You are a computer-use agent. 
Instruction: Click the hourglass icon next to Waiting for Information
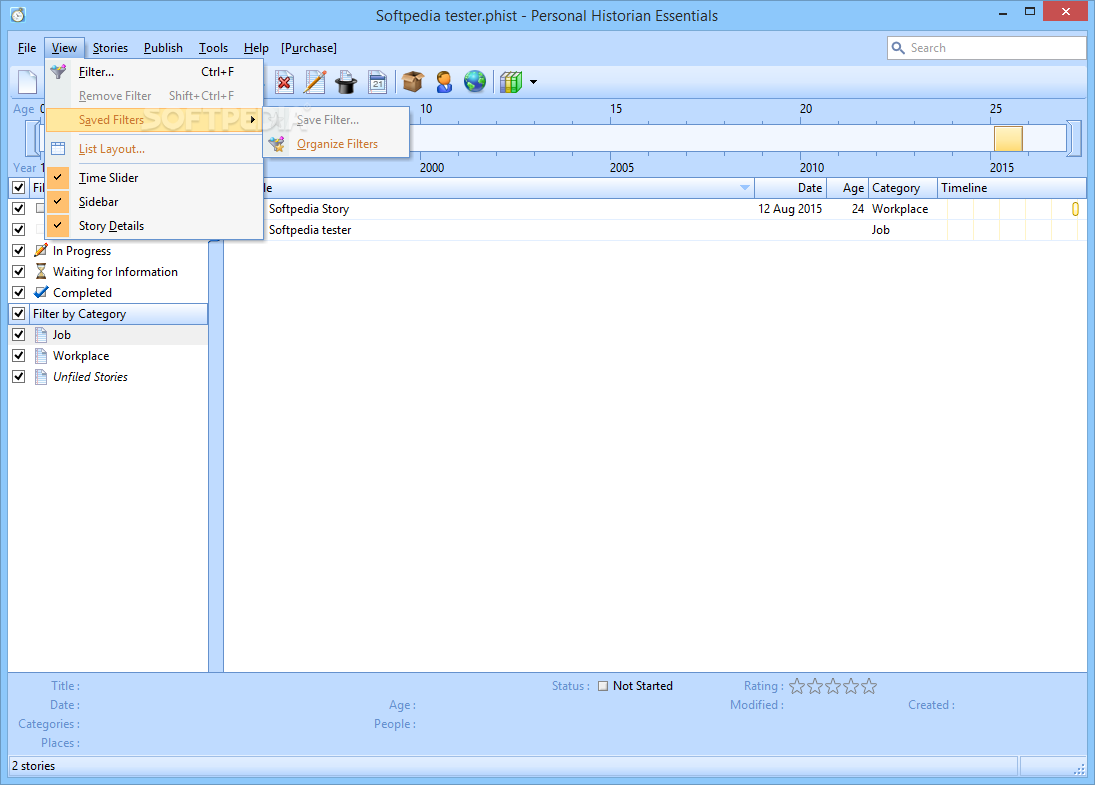[41, 271]
